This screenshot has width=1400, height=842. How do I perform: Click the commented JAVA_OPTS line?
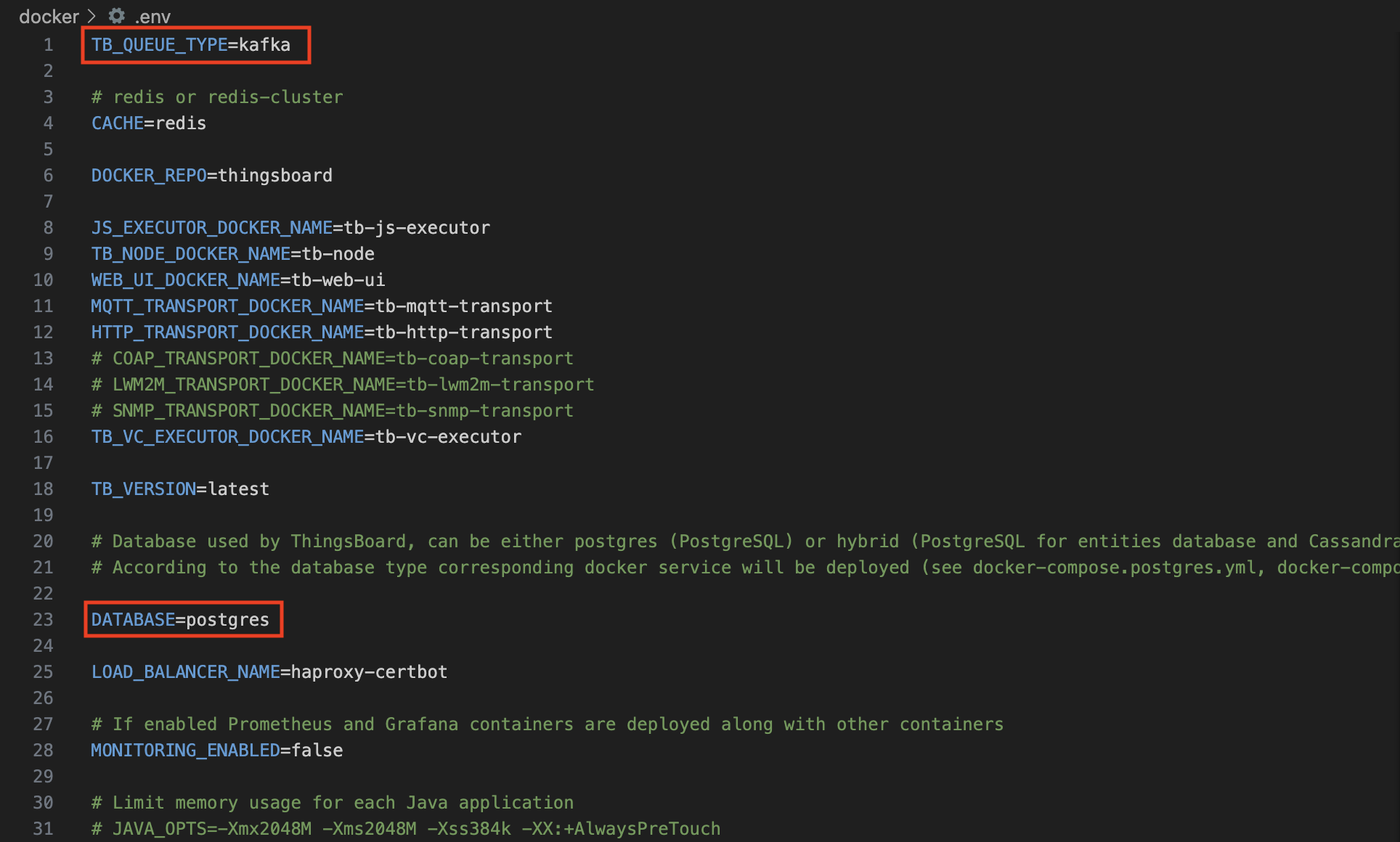pyautogui.click(x=405, y=829)
